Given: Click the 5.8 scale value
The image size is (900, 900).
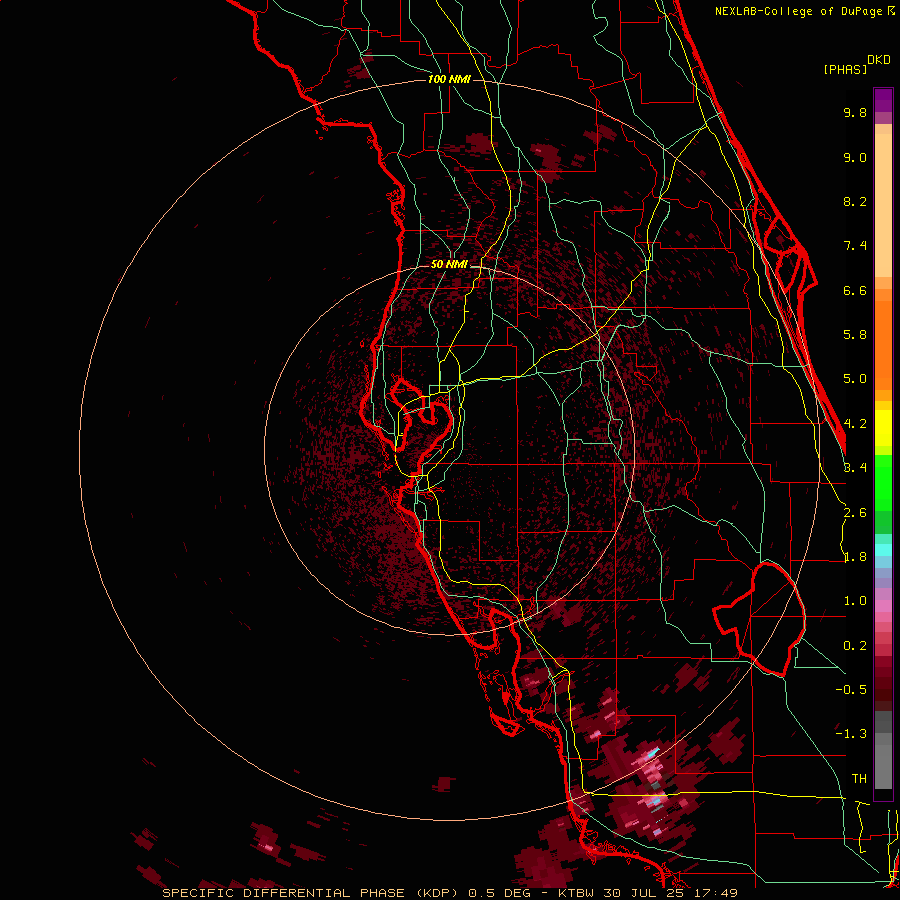Looking at the screenshot, I should 855,335.
